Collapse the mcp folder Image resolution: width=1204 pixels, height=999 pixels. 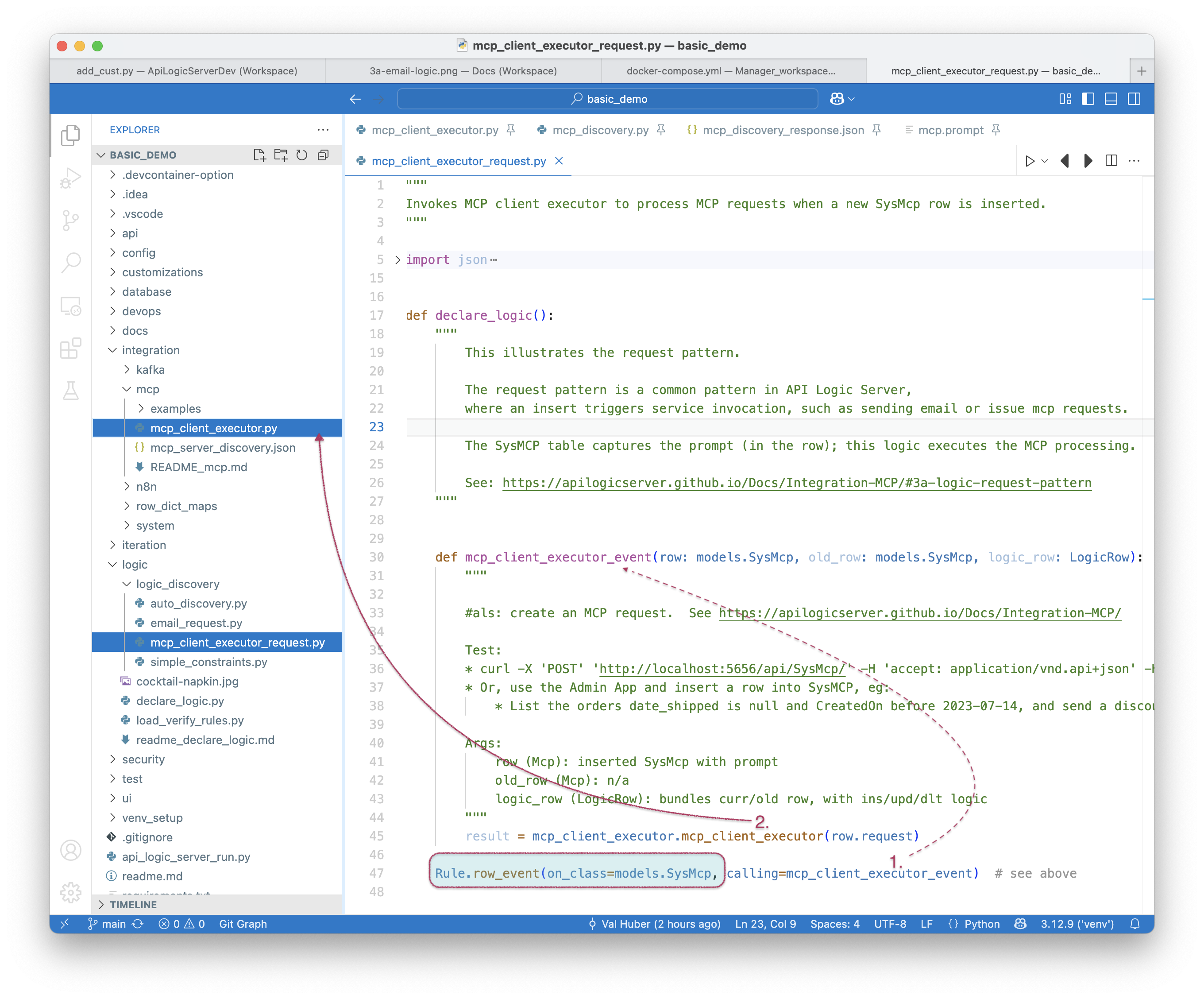(127, 389)
